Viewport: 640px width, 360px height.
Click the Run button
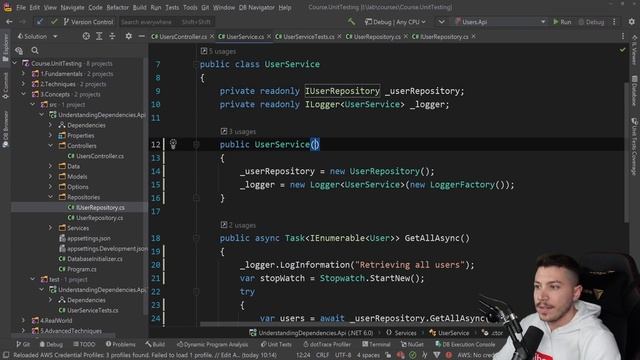coord(562,22)
